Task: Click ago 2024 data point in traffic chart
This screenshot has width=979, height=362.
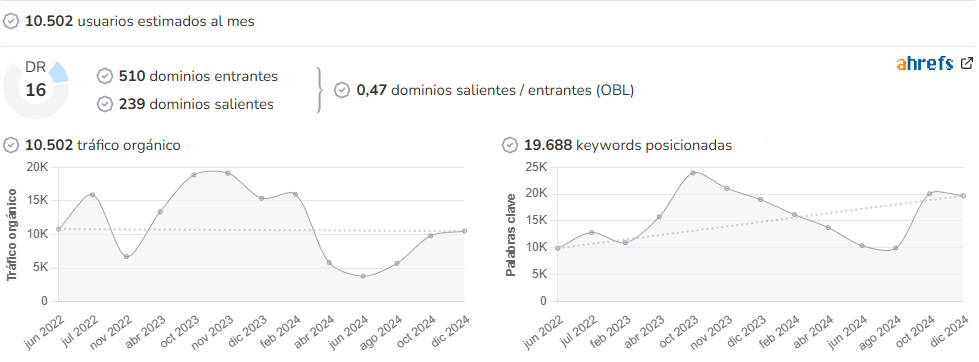Action: coord(396,263)
